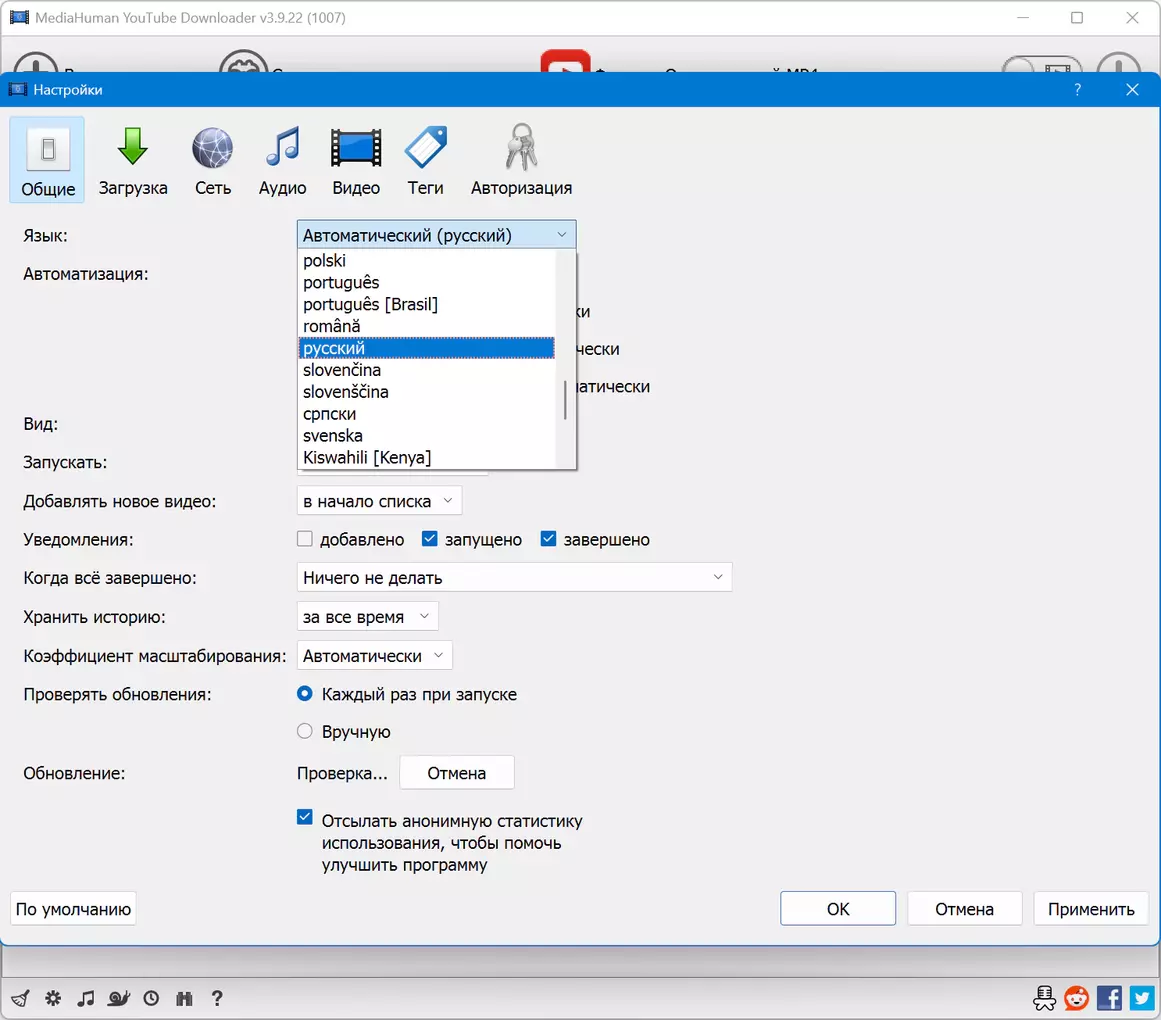Image resolution: width=1161 pixels, height=1020 pixels.
Task: Select the Теги tab
Action: coord(425,160)
